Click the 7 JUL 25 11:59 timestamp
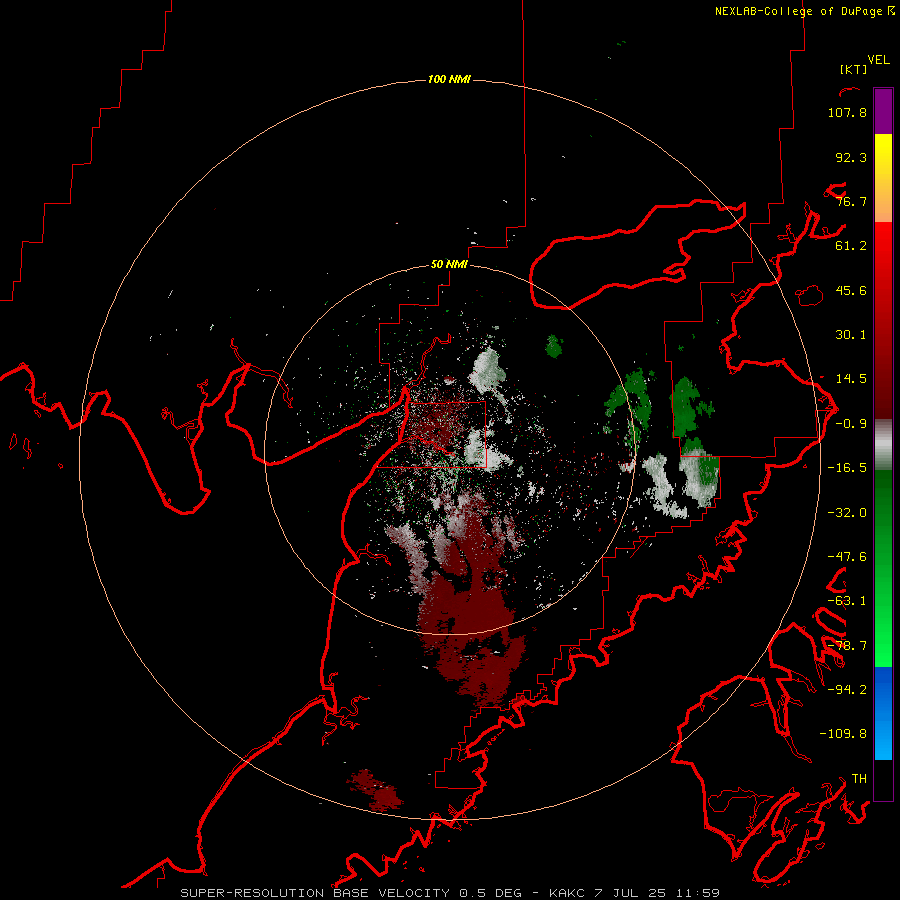The height and width of the screenshot is (900, 900). [657, 893]
